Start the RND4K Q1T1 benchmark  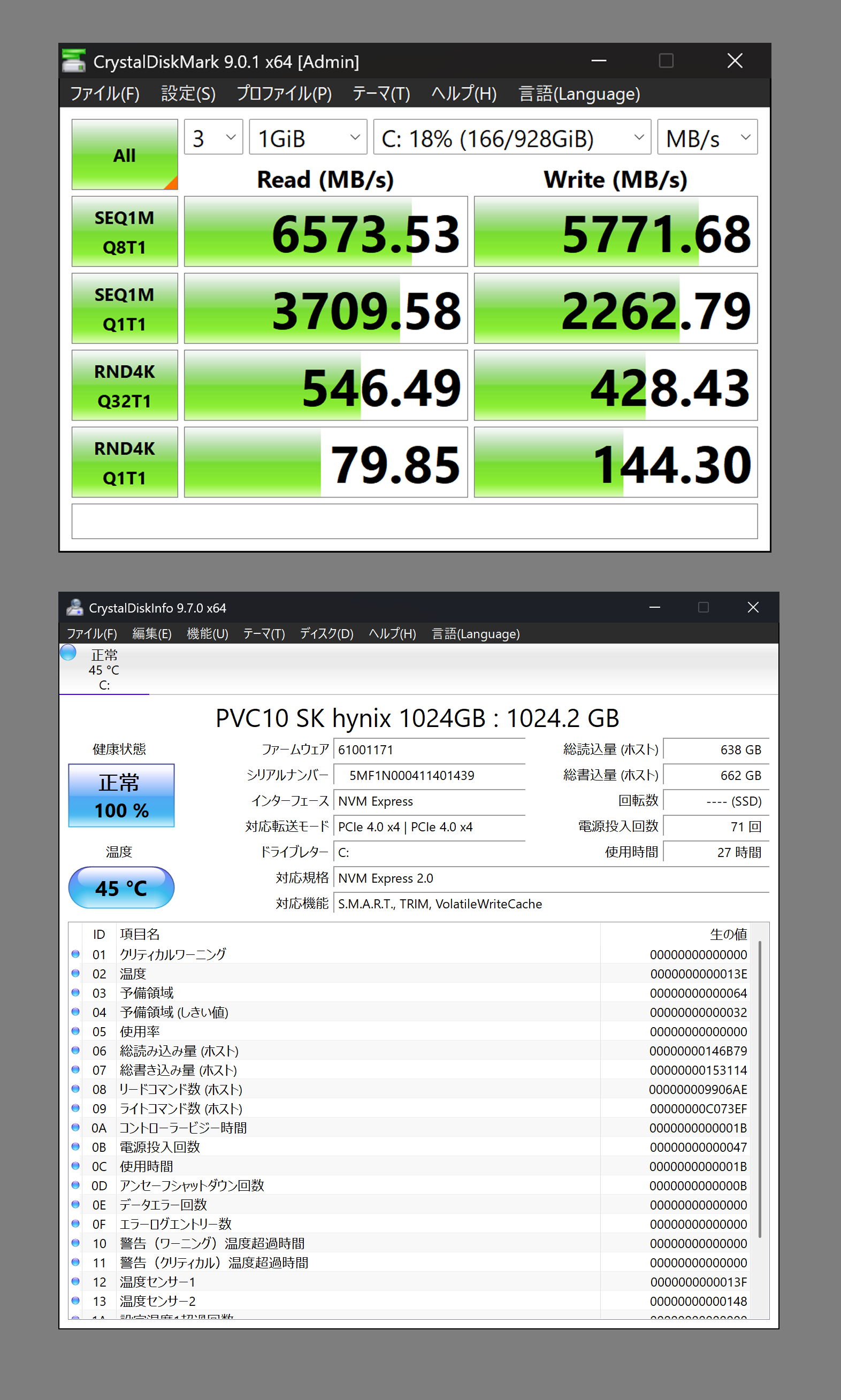tap(125, 462)
